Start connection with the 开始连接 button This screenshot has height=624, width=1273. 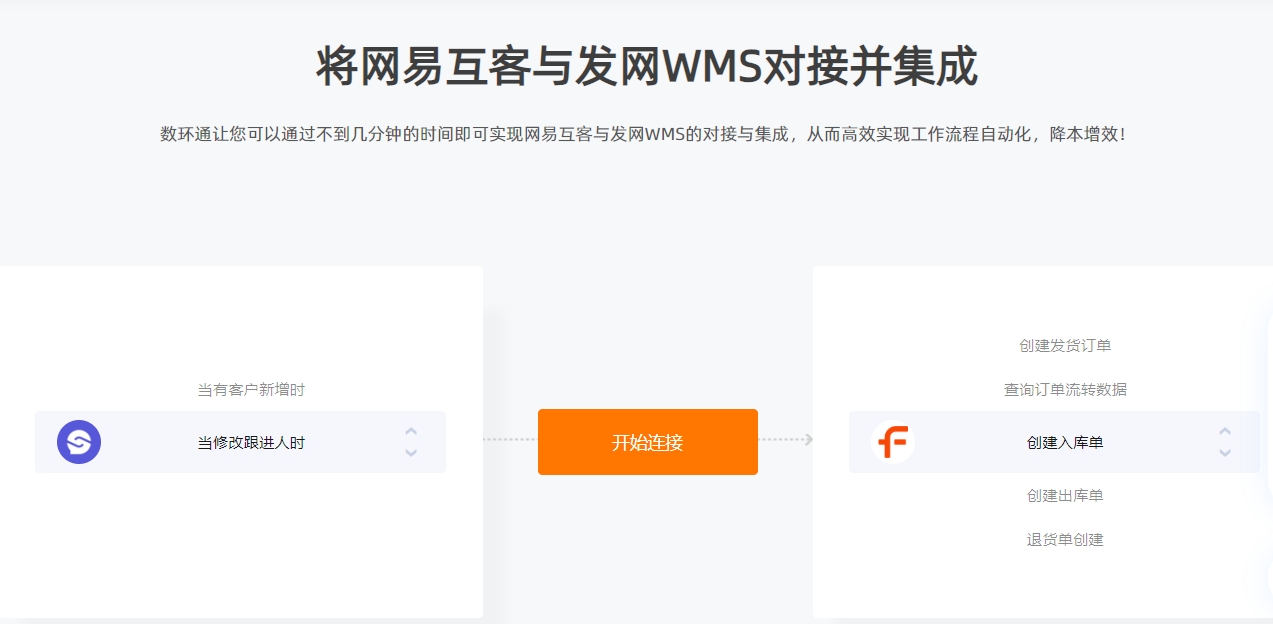[x=648, y=442]
